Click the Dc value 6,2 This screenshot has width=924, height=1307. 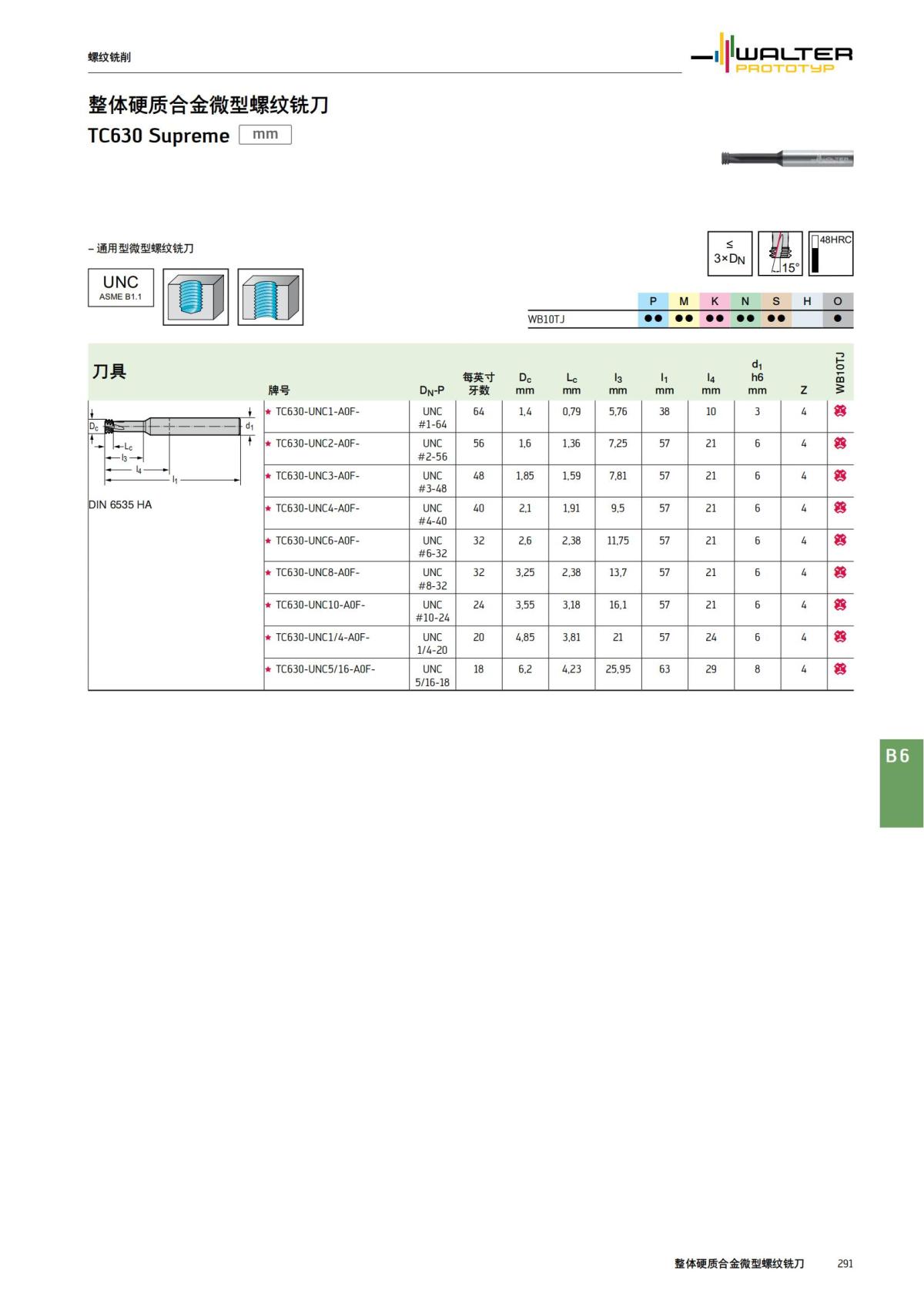pyautogui.click(x=524, y=669)
